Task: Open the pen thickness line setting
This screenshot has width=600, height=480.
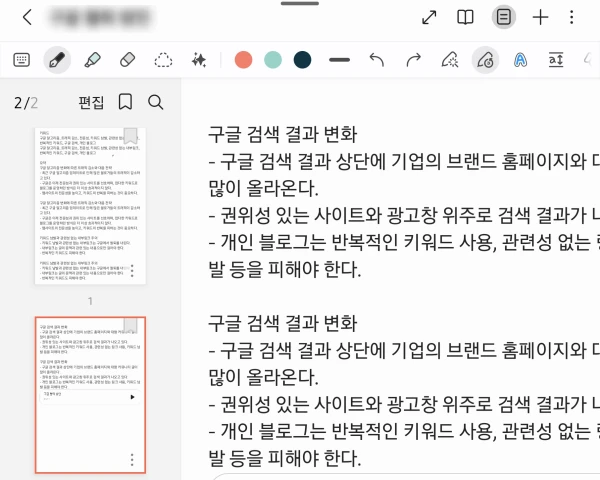Action: tap(339, 60)
